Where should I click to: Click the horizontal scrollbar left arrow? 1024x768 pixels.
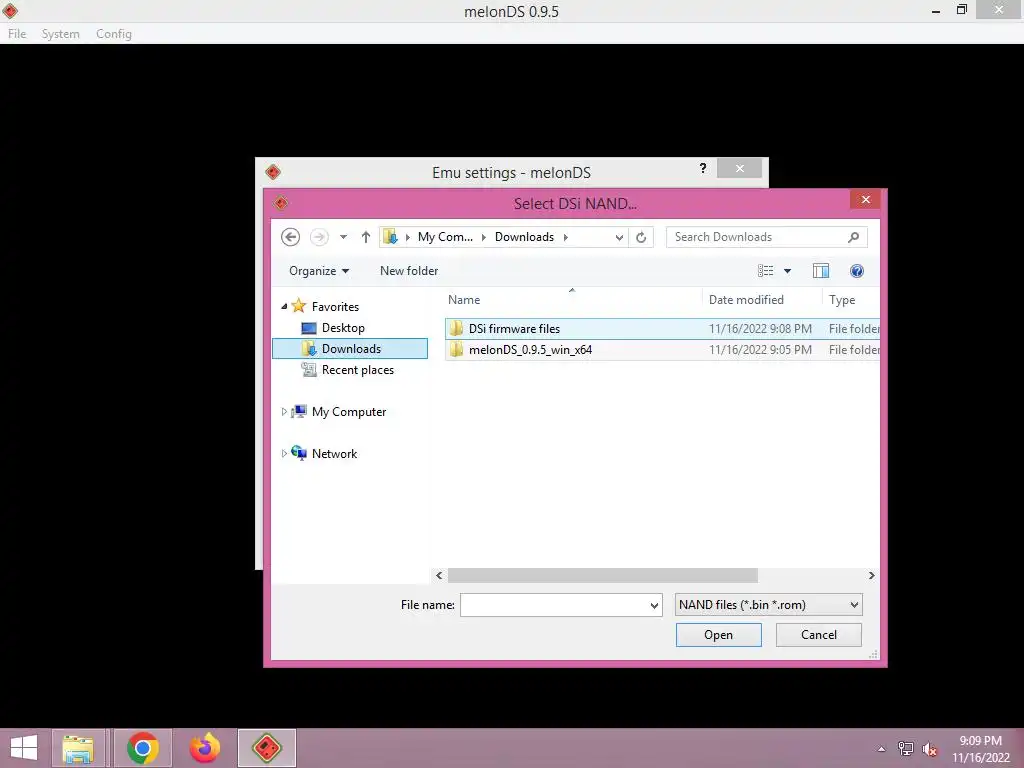point(439,575)
